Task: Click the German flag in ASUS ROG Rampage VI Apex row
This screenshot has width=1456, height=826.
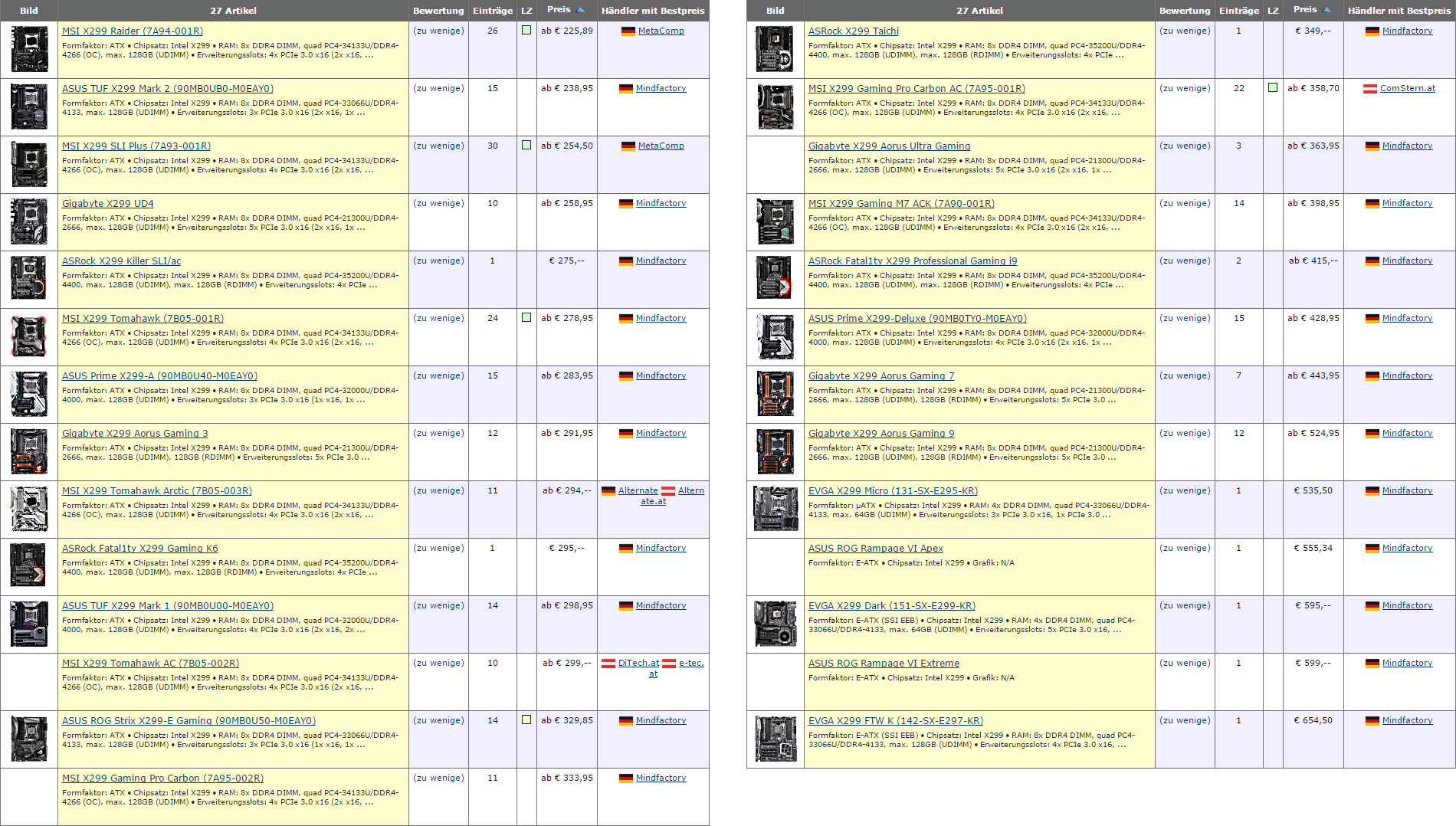Action: pyautogui.click(x=1372, y=549)
